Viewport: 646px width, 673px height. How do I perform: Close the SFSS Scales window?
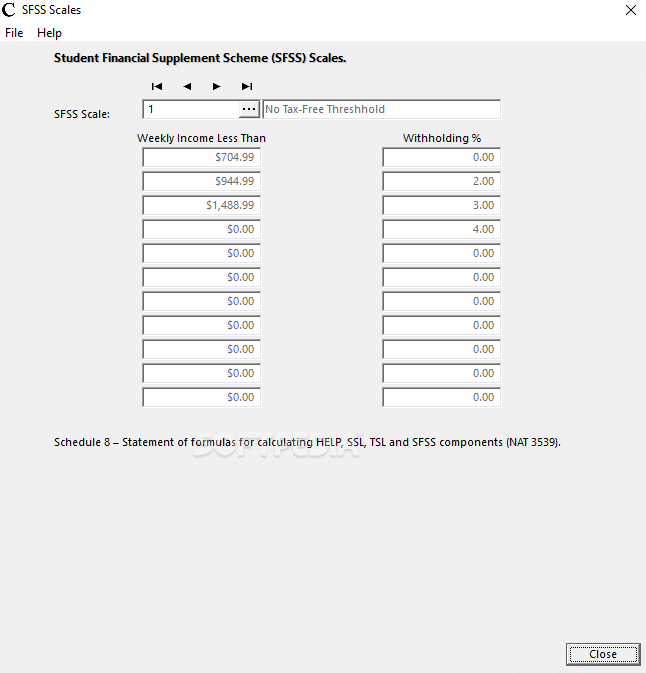coord(631,10)
